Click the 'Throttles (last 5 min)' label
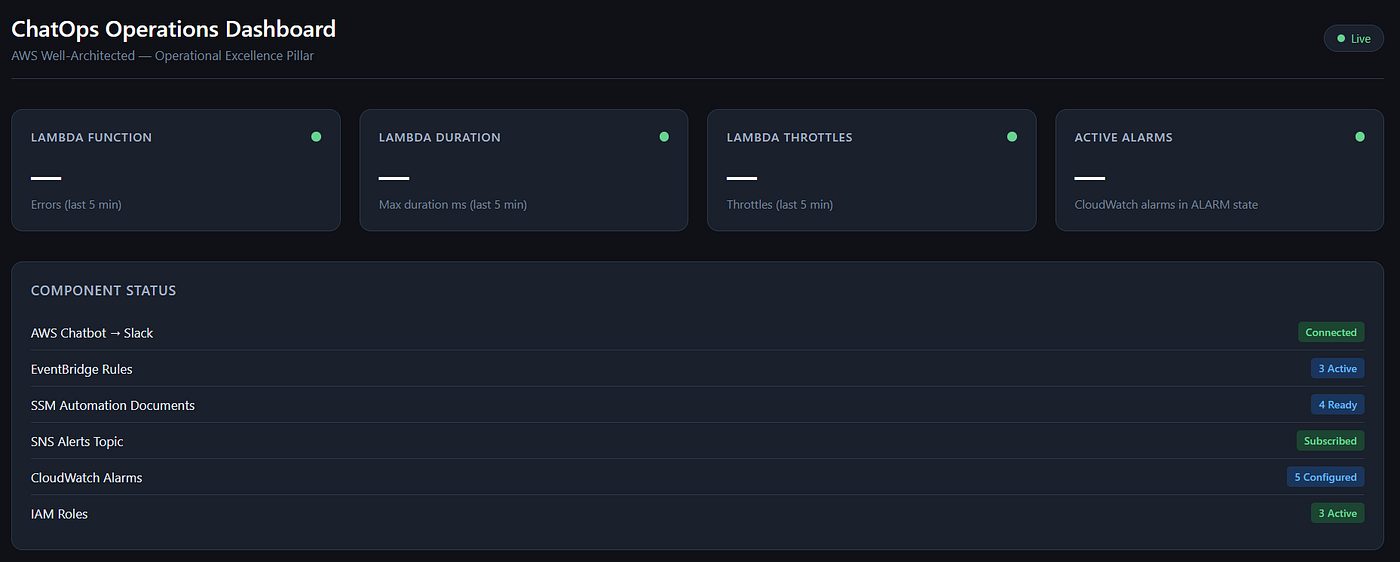This screenshot has height=562, width=1400. [x=780, y=205]
